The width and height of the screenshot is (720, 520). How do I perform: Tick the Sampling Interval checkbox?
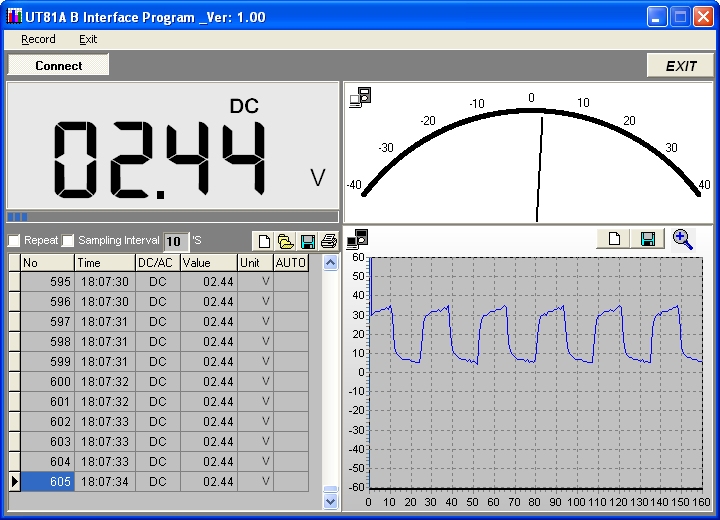pos(69,241)
